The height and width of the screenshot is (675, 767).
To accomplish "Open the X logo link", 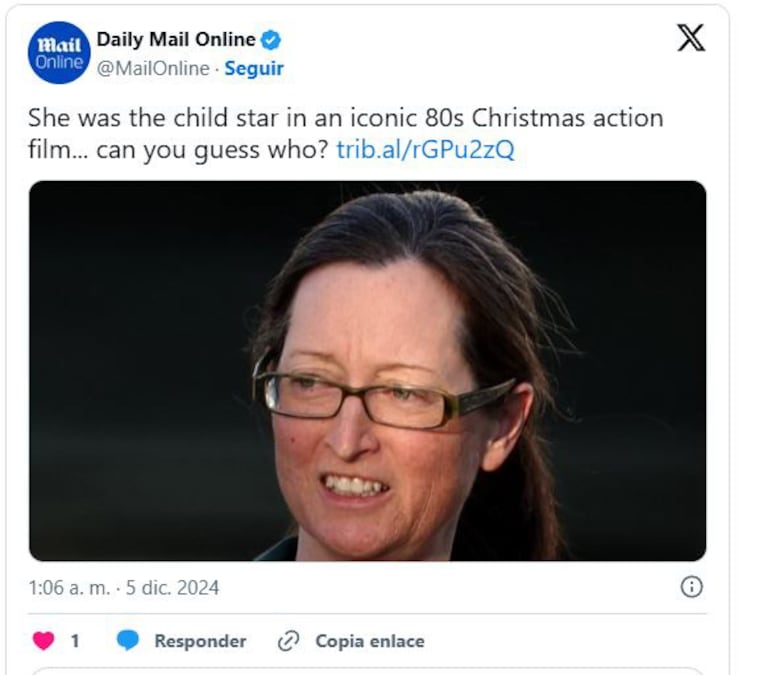I will [690, 39].
